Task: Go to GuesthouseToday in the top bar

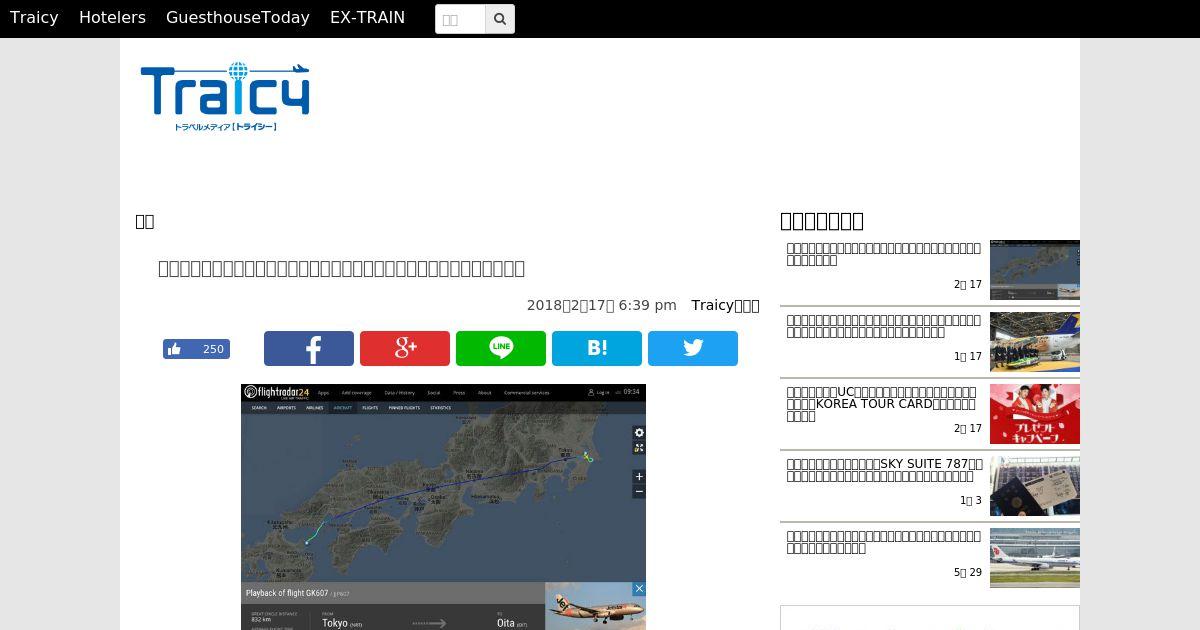Action: 238,18
